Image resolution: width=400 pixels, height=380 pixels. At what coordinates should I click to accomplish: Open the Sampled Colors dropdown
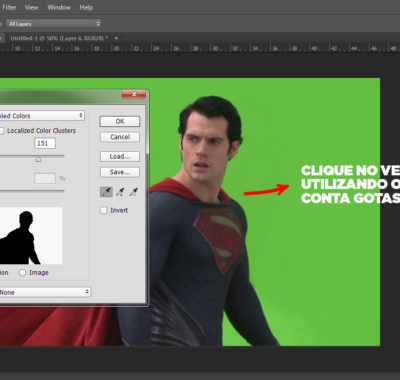(x=41, y=116)
